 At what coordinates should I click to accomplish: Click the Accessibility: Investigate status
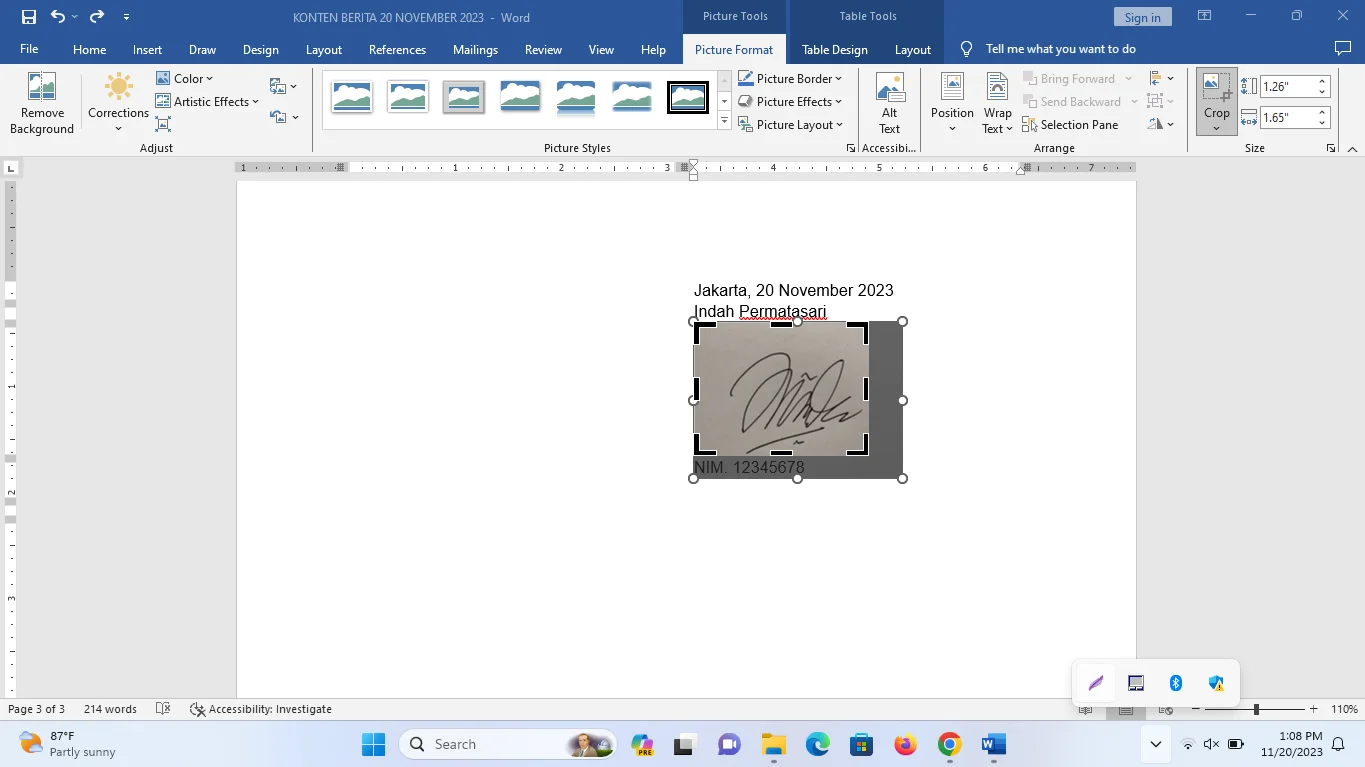261,709
